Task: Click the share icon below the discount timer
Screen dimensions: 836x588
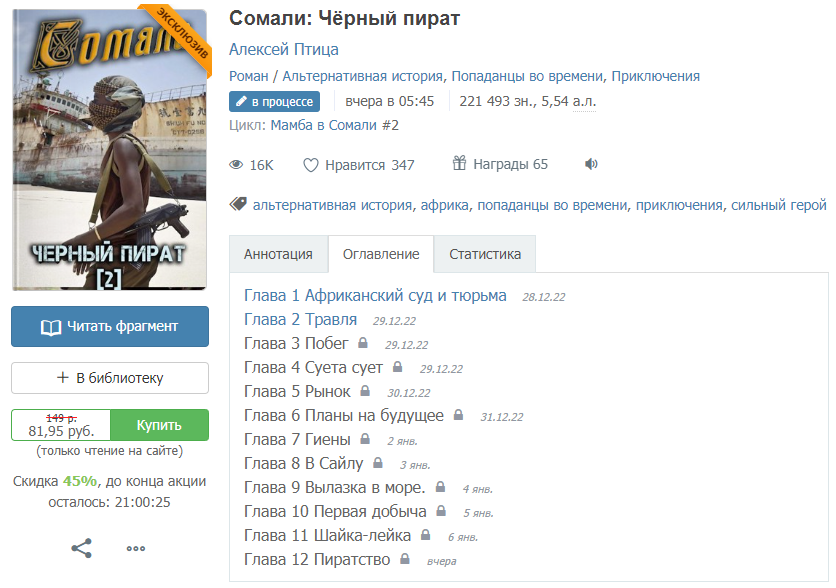Action: point(82,548)
